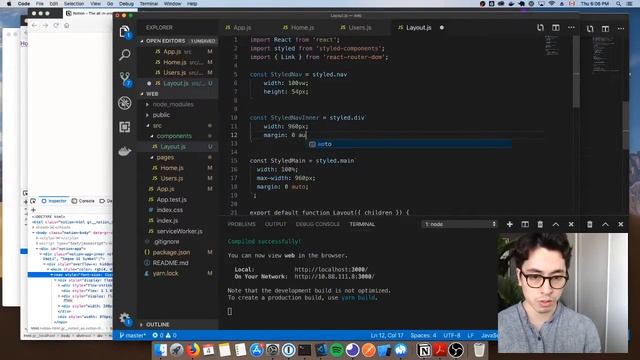This screenshot has height=360, width=640.
Task: Click the master branch in status bar
Action: click(132, 335)
